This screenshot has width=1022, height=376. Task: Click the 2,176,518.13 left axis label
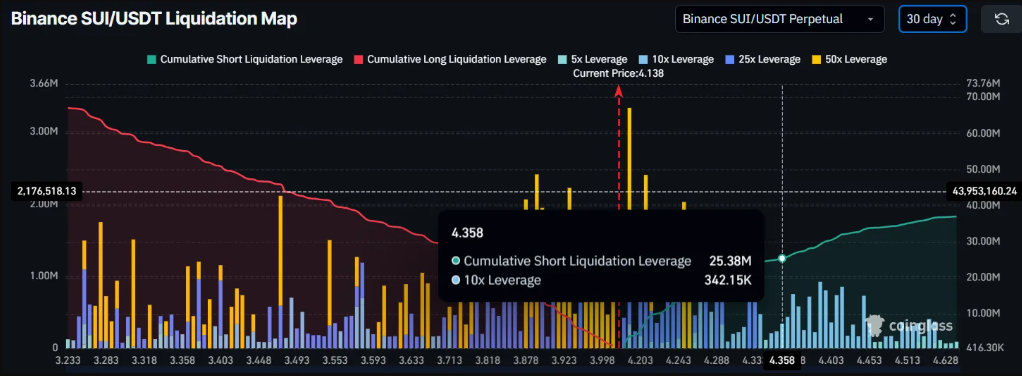[43, 192]
